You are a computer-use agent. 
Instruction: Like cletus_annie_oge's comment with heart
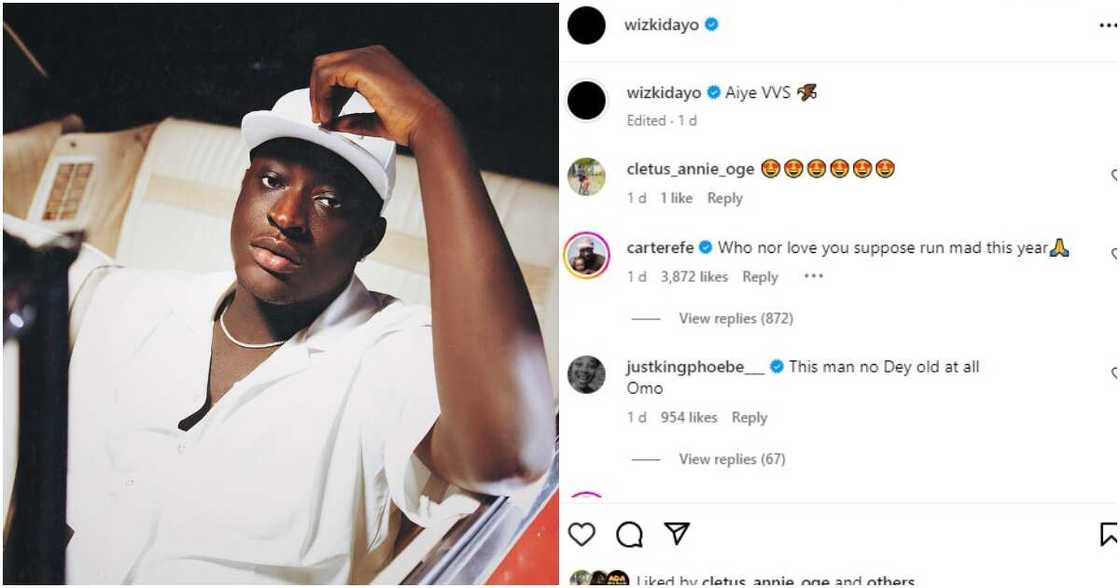(x=1114, y=177)
